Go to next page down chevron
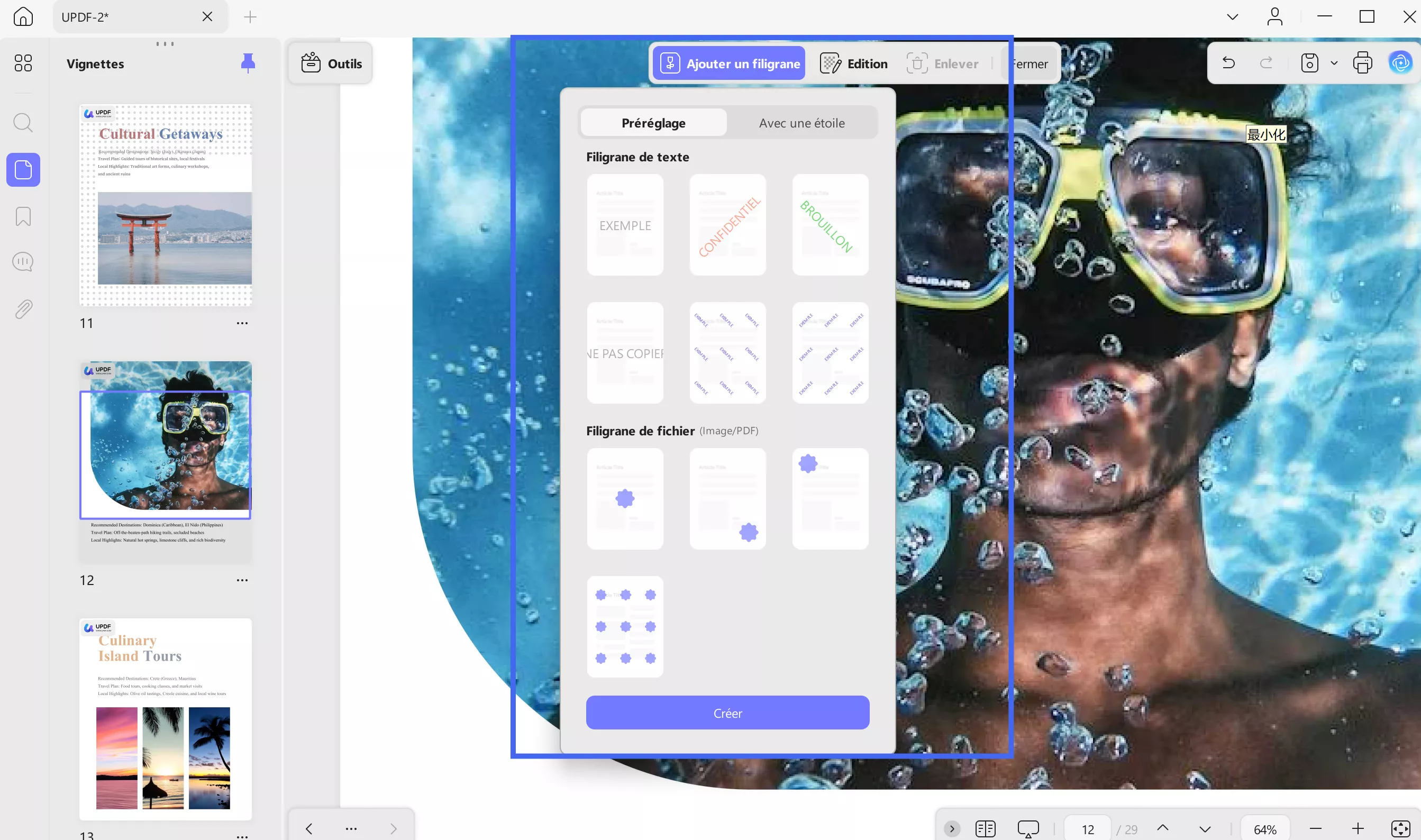This screenshot has width=1421, height=840. point(1205,829)
